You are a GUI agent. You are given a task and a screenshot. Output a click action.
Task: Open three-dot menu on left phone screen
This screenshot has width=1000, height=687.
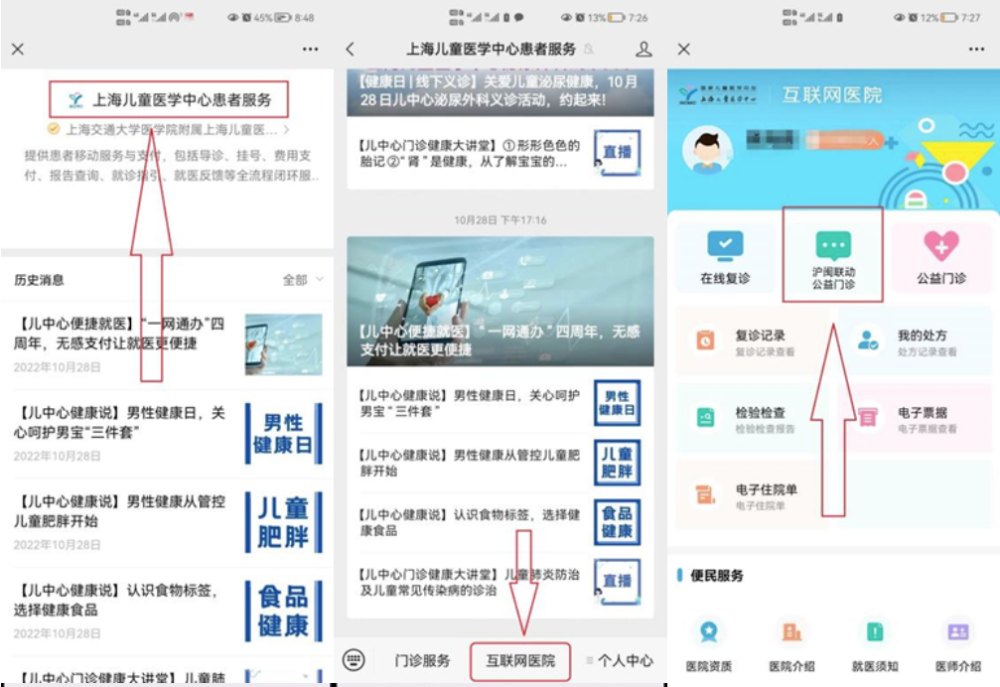click(x=311, y=49)
